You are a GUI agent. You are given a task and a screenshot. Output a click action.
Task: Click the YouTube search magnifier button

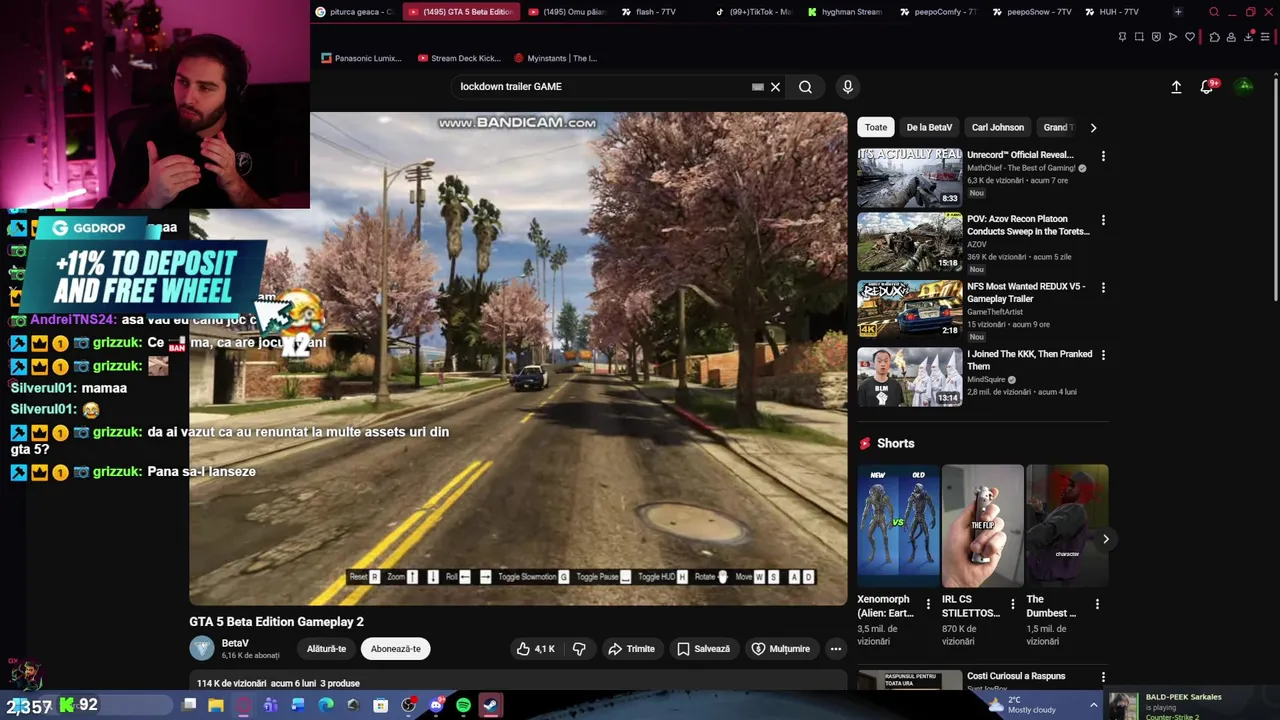click(805, 87)
